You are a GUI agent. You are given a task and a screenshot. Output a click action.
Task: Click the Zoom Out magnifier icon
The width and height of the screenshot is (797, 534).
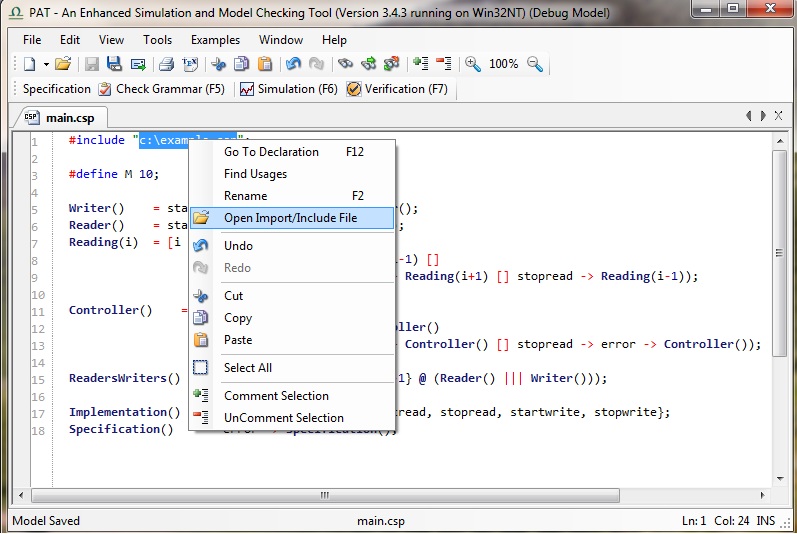coord(535,64)
